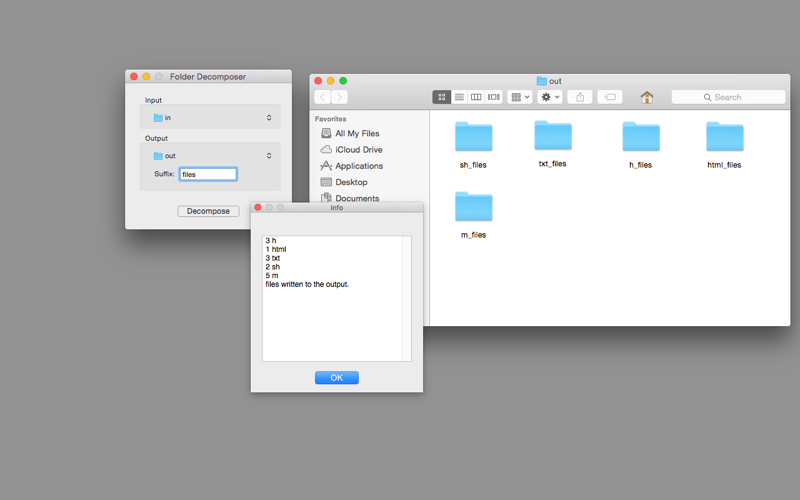Click the Decompose button
This screenshot has width=800, height=500.
pos(208,211)
